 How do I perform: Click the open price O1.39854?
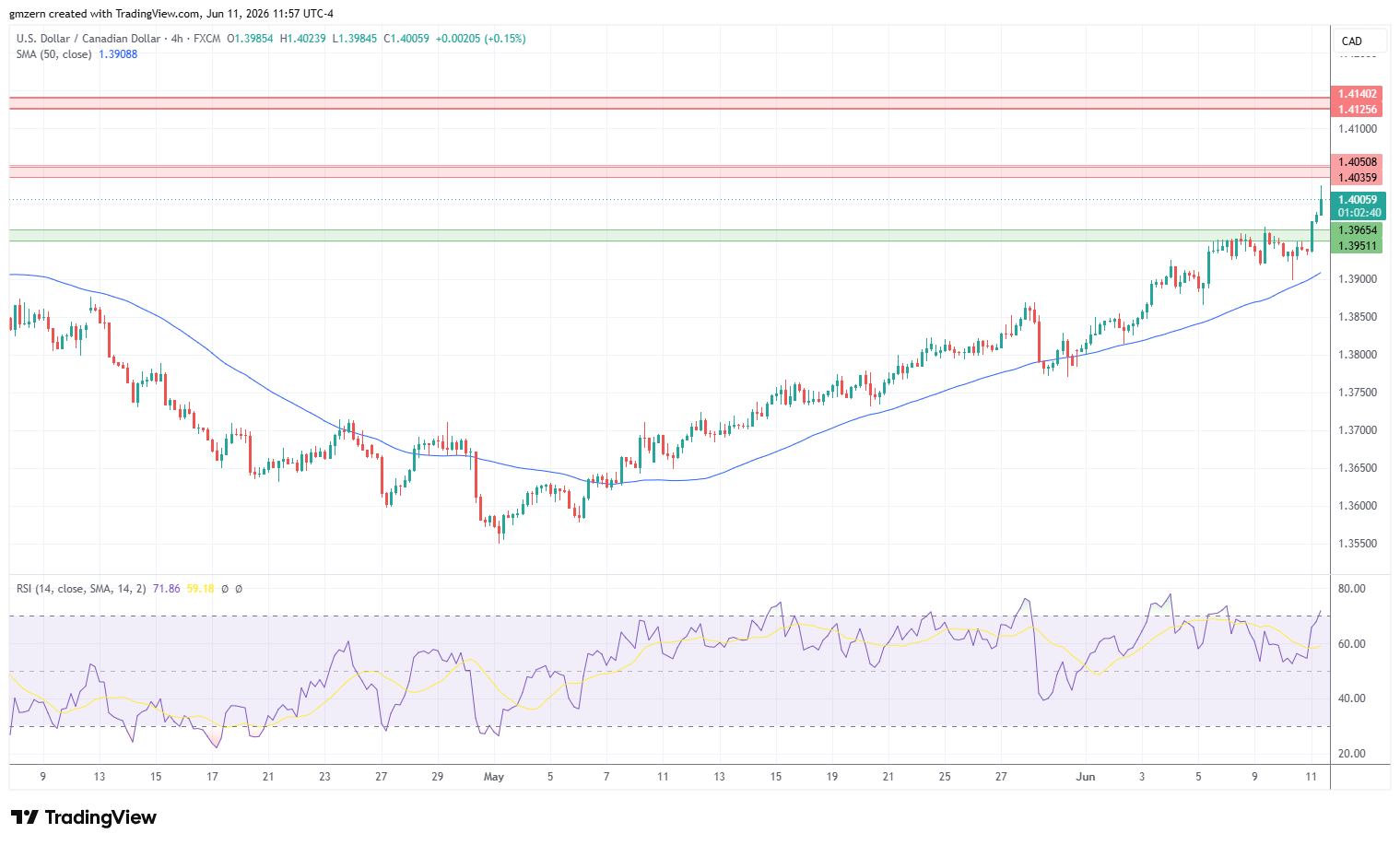pos(250,39)
